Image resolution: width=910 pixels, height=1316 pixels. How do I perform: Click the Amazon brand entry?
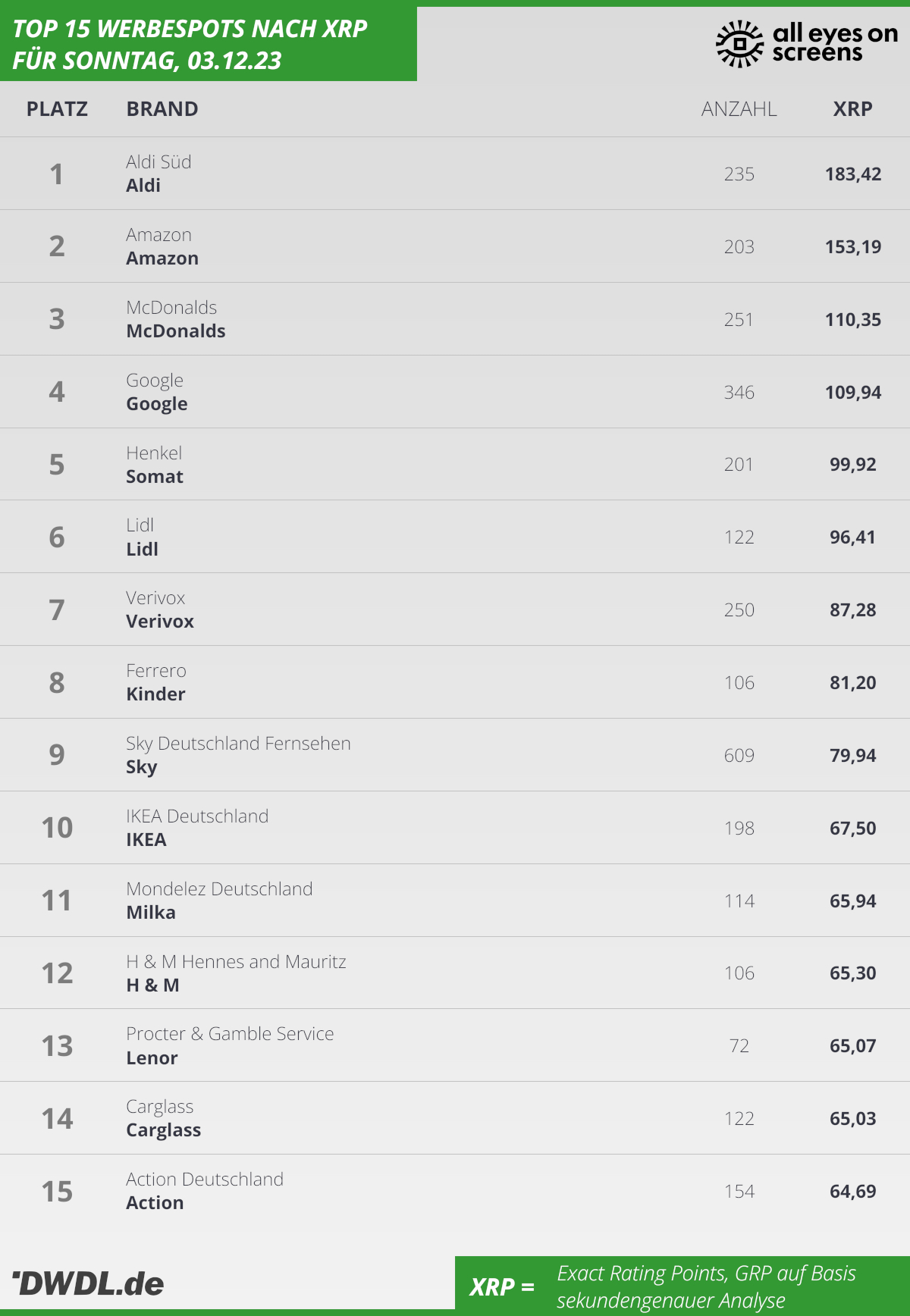click(x=162, y=246)
